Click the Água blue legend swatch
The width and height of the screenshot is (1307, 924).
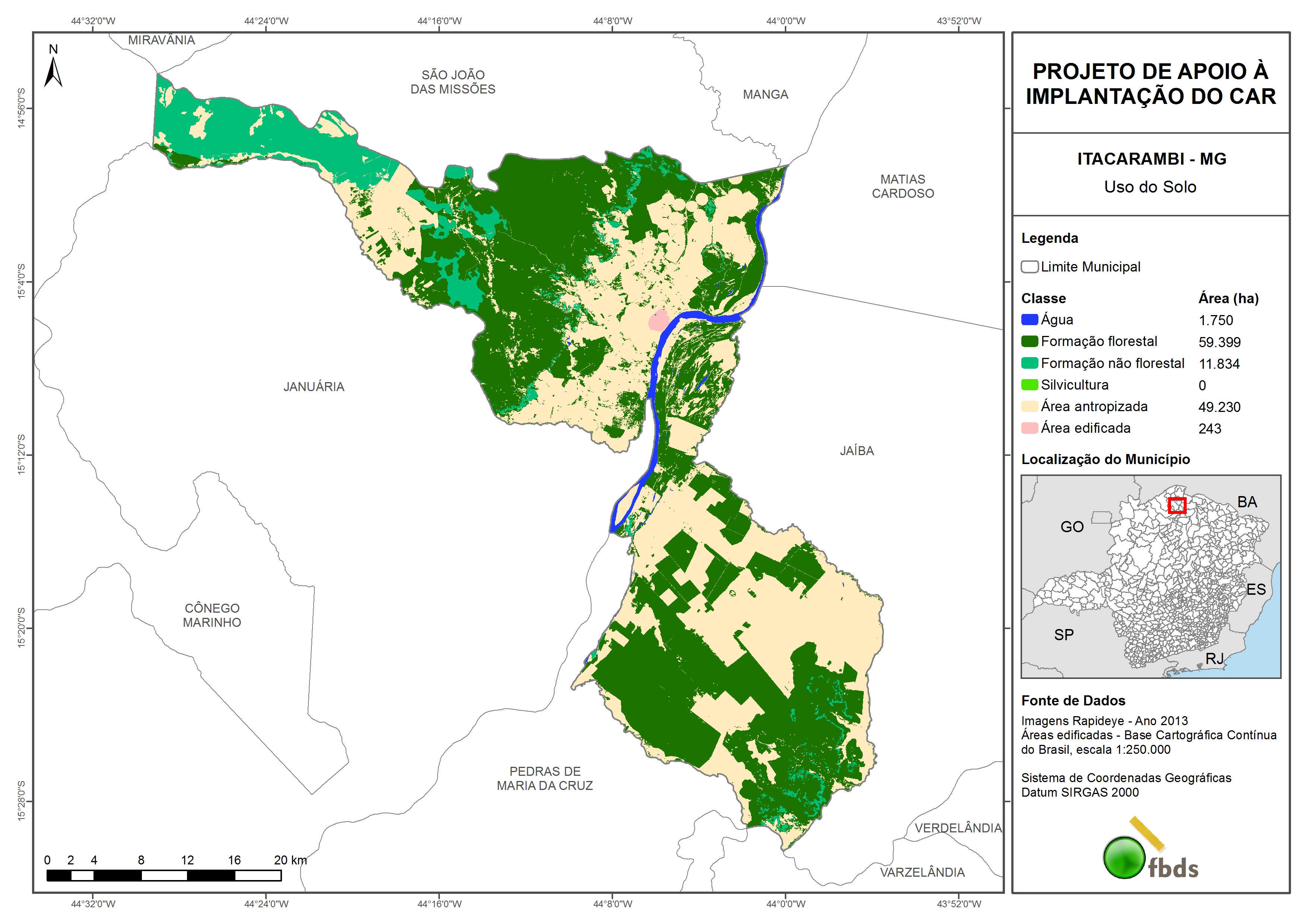1029,320
